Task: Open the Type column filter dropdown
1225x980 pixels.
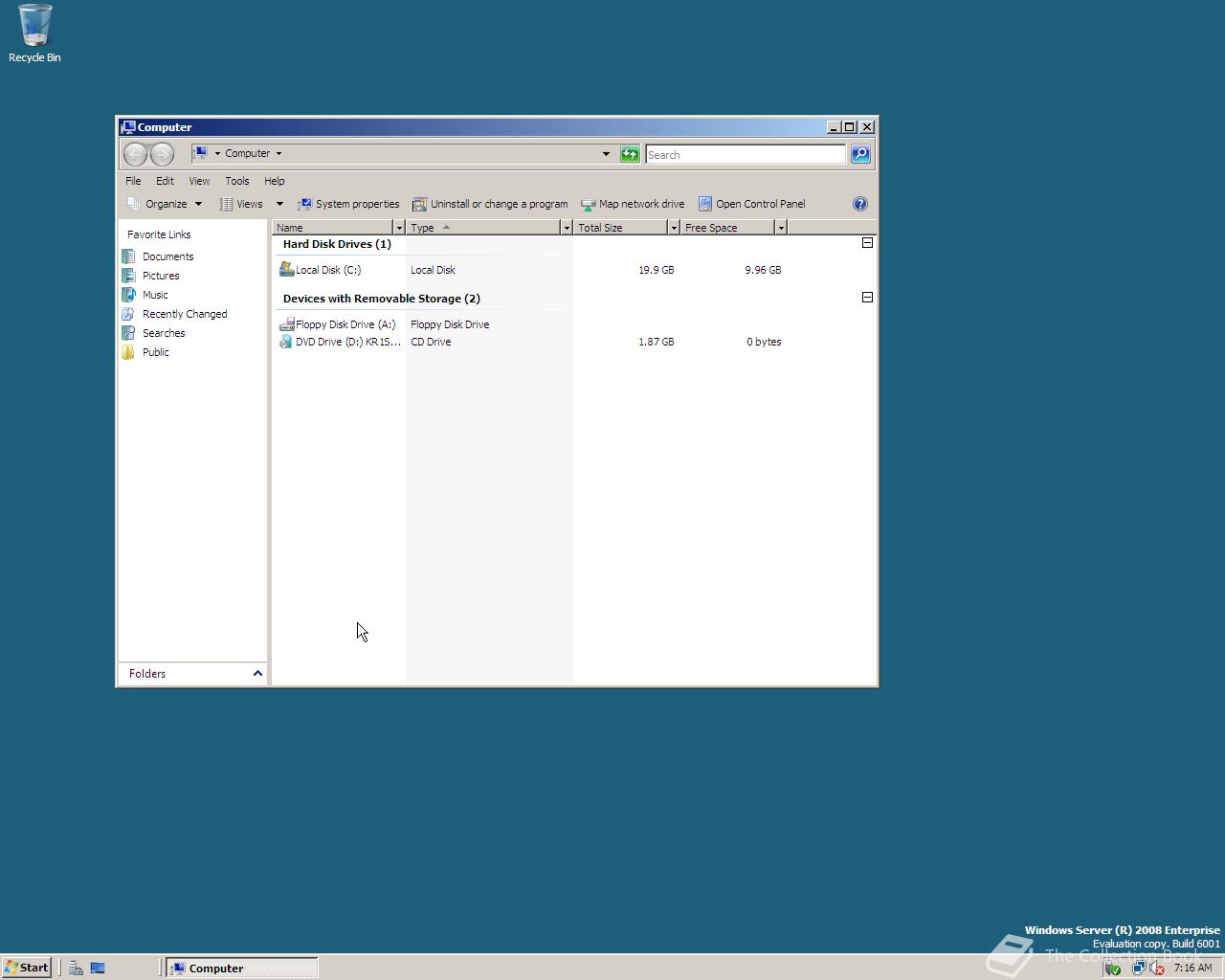Action: [x=567, y=228]
